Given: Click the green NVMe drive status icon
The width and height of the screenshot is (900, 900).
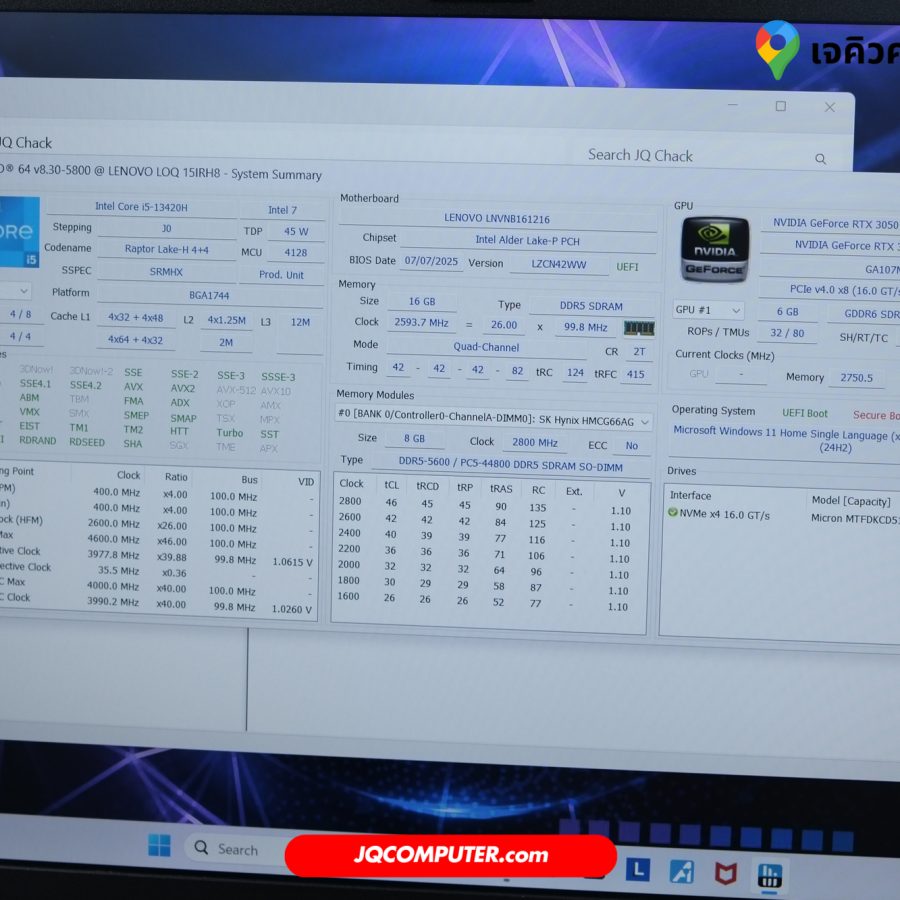Looking at the screenshot, I should pos(673,513).
